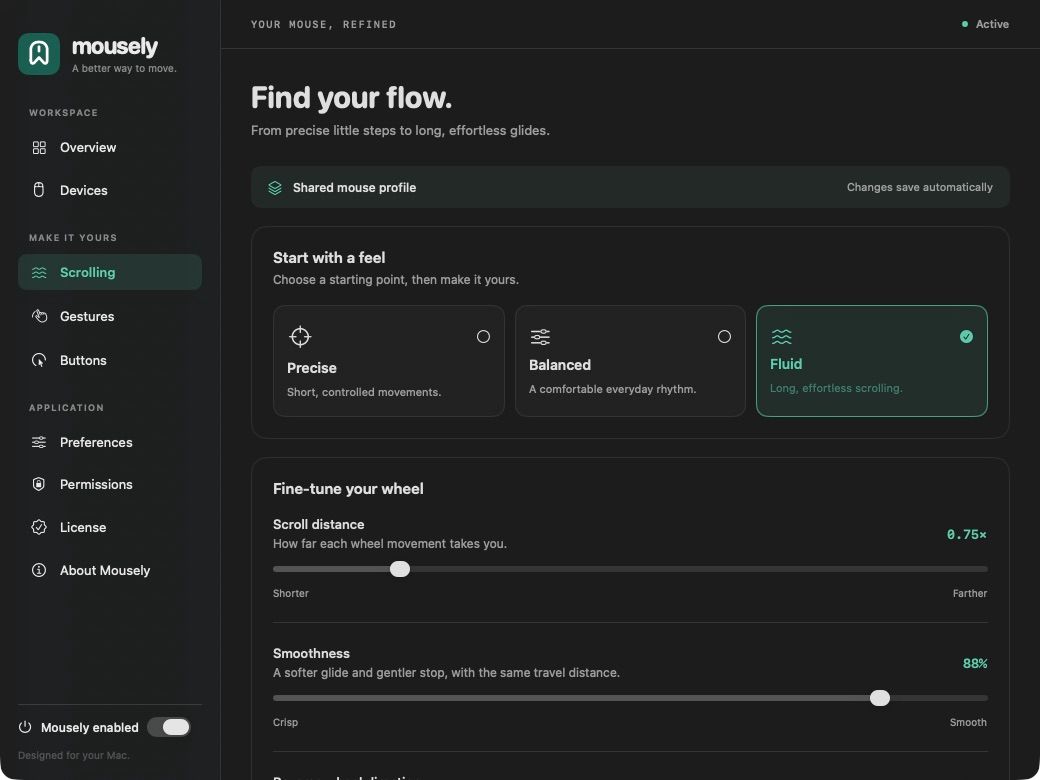Choose the Precise feel card title

(312, 368)
